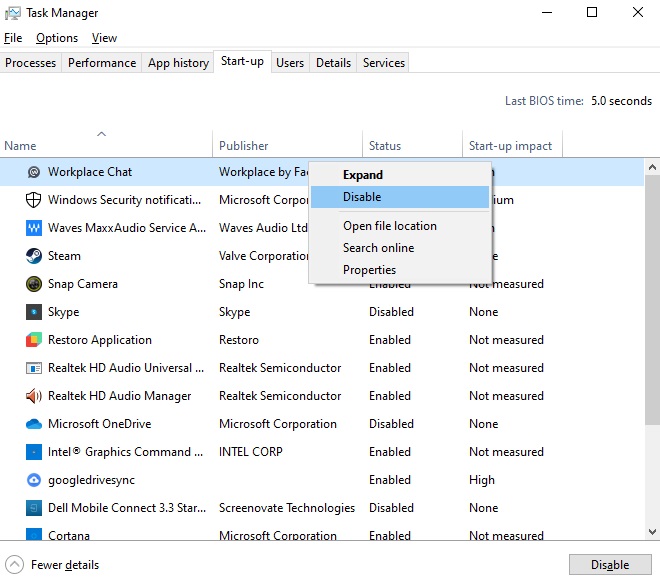Click the Waves MaxxAudio icon
The width and height of the screenshot is (660, 588).
click(x=34, y=228)
